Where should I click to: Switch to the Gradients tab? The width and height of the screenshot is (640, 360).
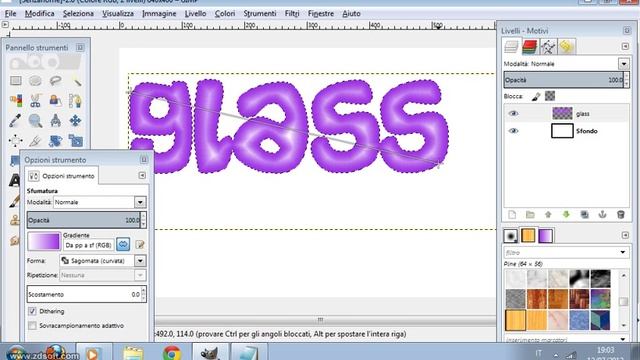pyautogui.click(x=546, y=236)
